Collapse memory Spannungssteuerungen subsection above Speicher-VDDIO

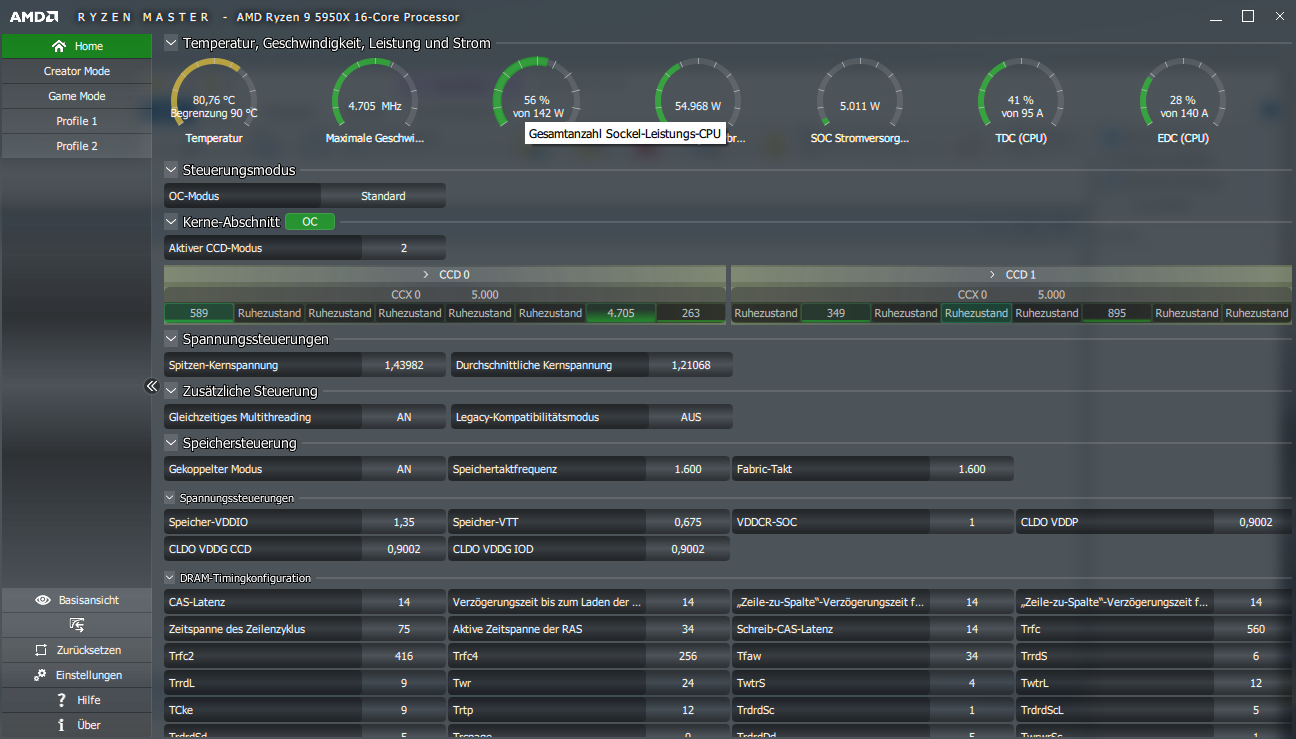pyautogui.click(x=170, y=497)
